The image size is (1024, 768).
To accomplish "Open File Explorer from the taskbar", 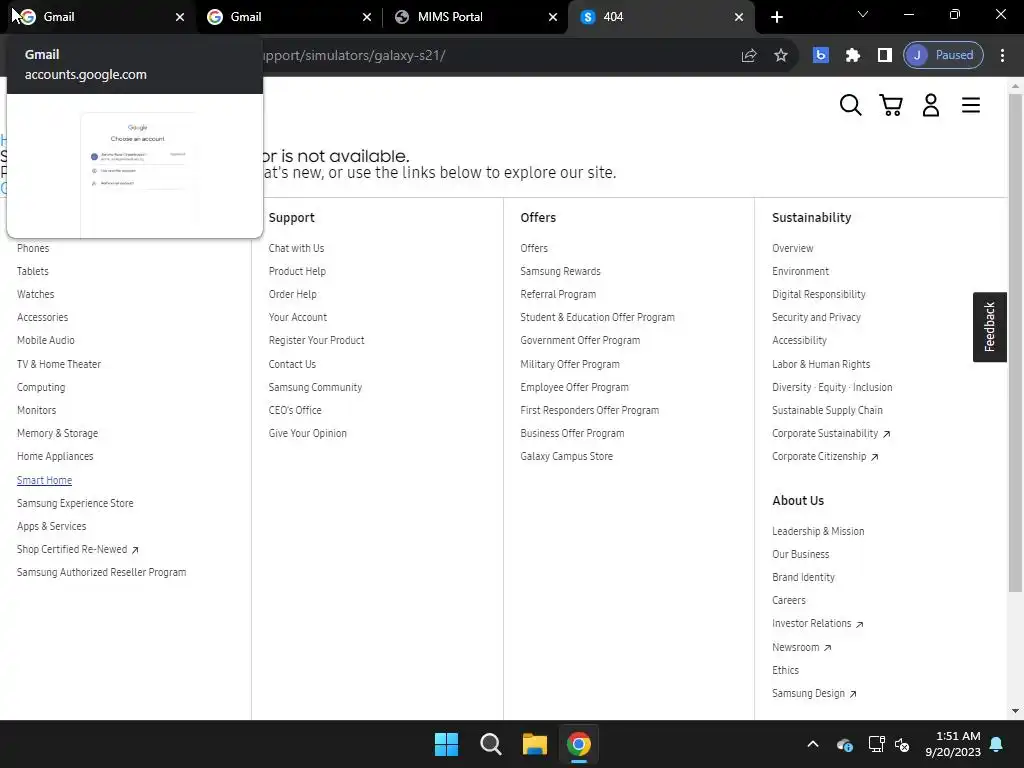I will [x=534, y=744].
